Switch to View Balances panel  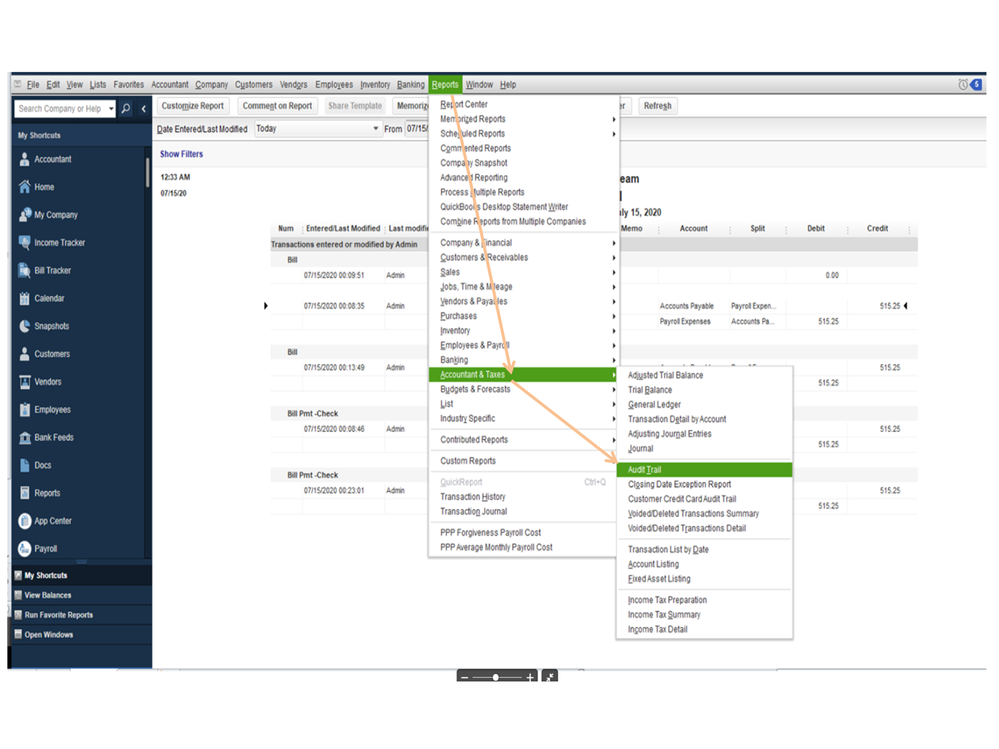coord(82,595)
